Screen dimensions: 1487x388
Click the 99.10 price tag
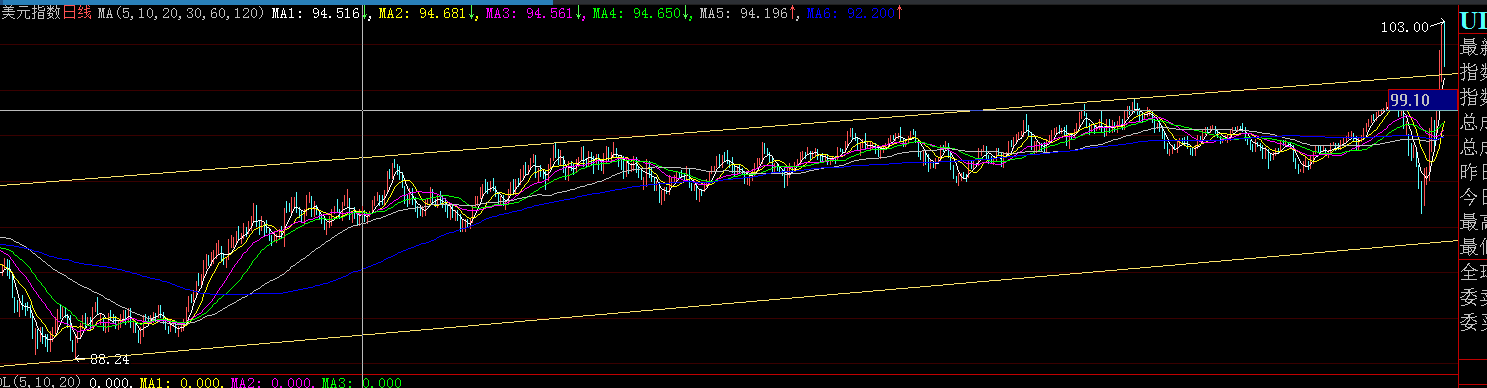[1423, 100]
